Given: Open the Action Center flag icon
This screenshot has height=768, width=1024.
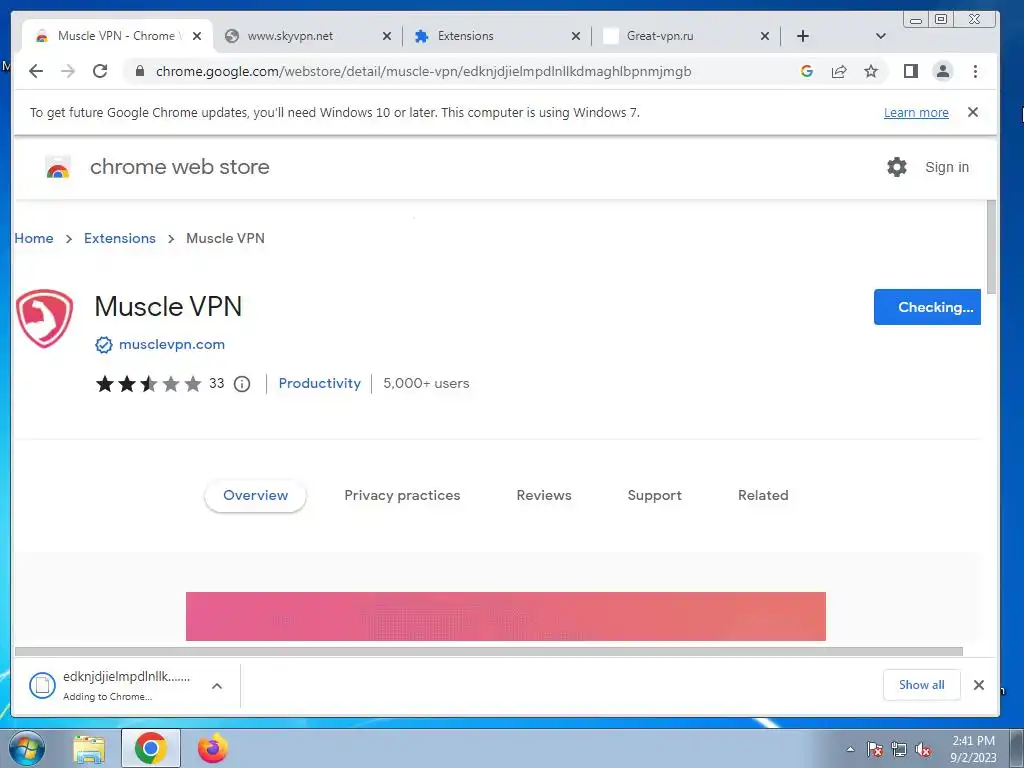Looking at the screenshot, I should 874,750.
